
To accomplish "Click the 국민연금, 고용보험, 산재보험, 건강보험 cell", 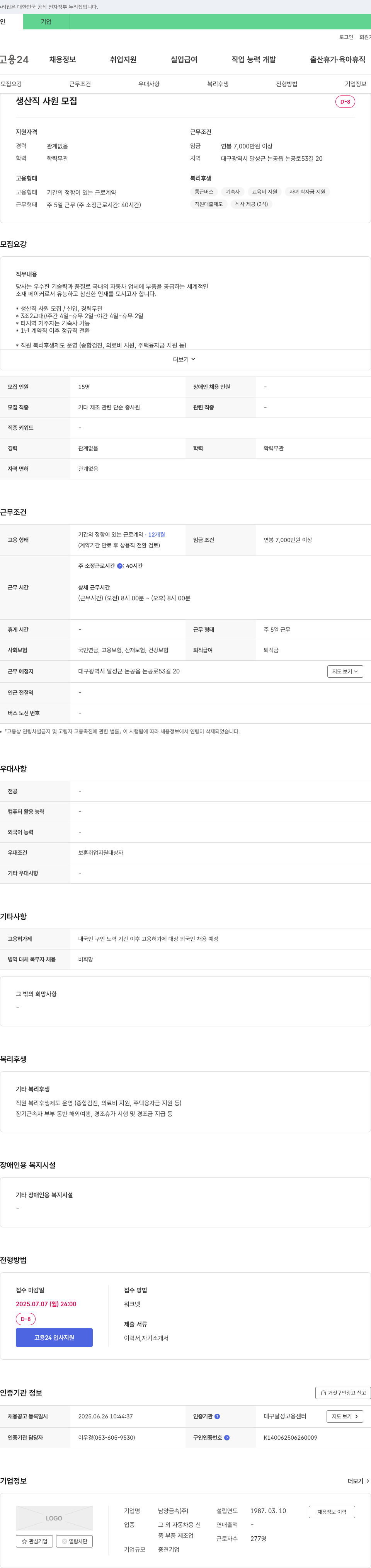I will click(123, 650).
